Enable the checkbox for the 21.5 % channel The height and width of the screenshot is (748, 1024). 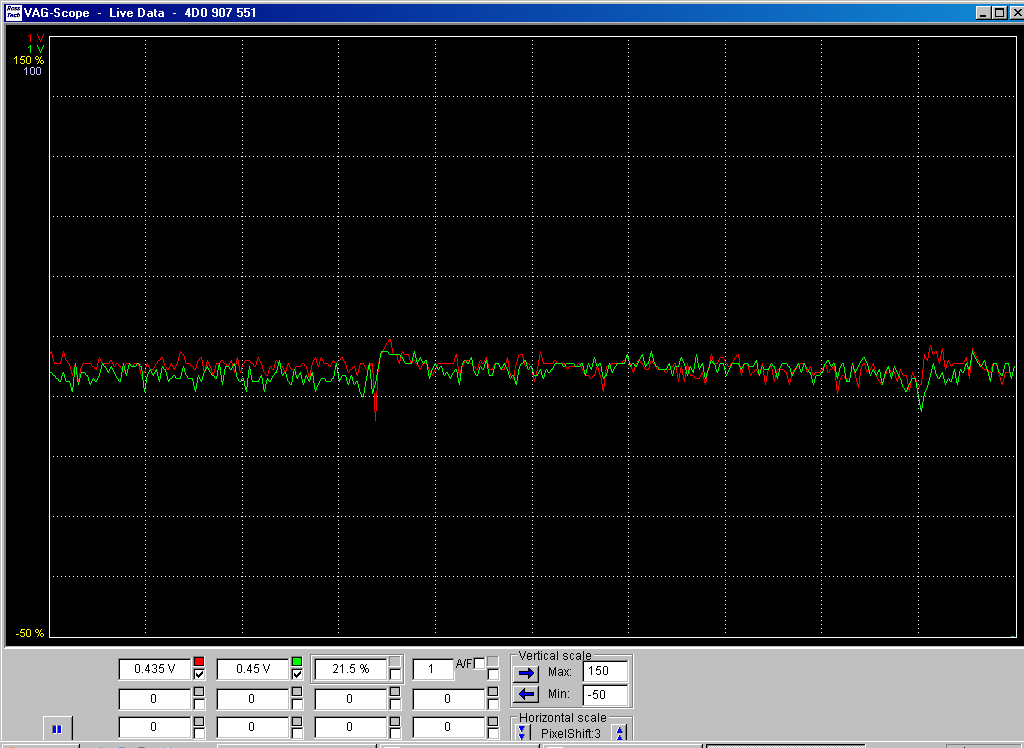click(x=395, y=675)
